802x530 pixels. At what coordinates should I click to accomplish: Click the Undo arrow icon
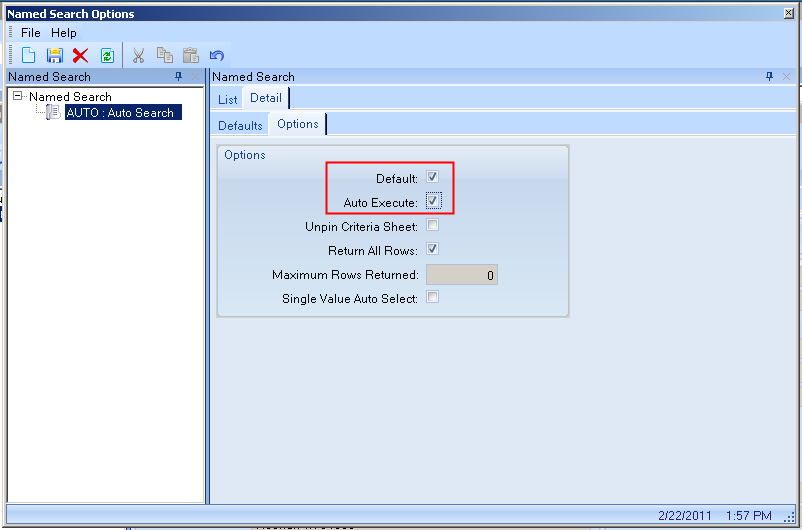click(217, 55)
